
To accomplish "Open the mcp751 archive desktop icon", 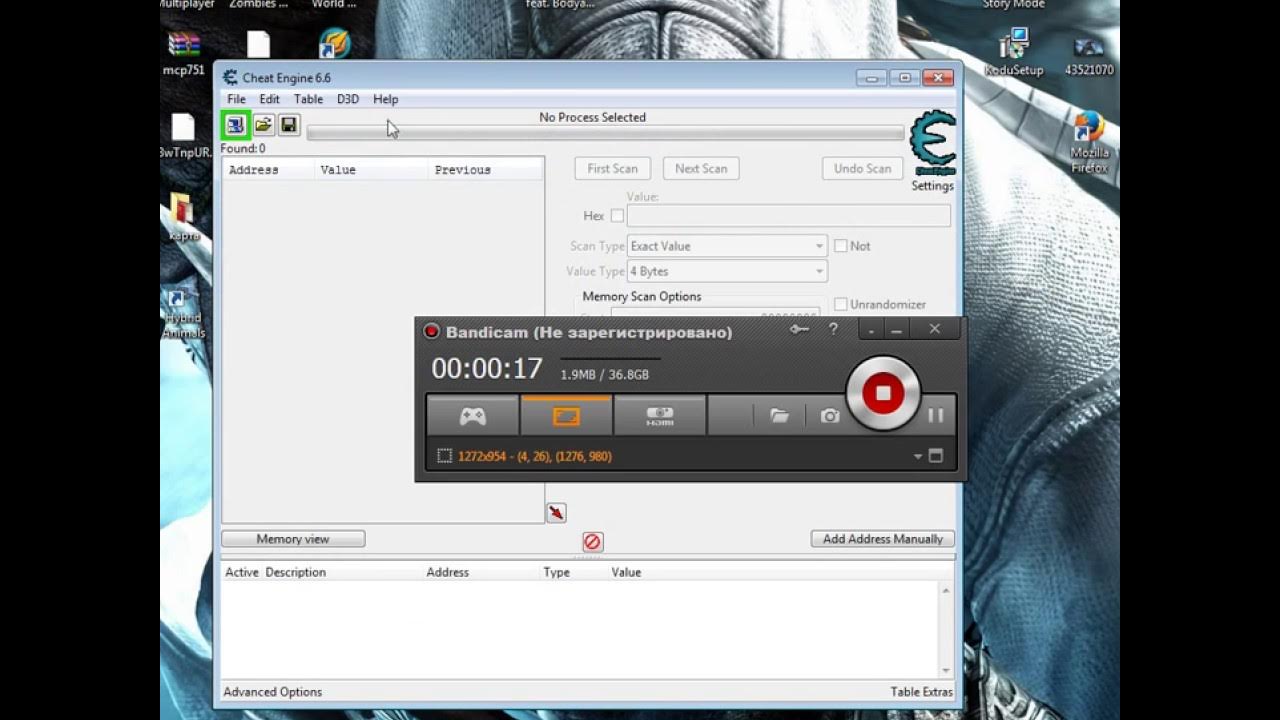I will 184,53.
